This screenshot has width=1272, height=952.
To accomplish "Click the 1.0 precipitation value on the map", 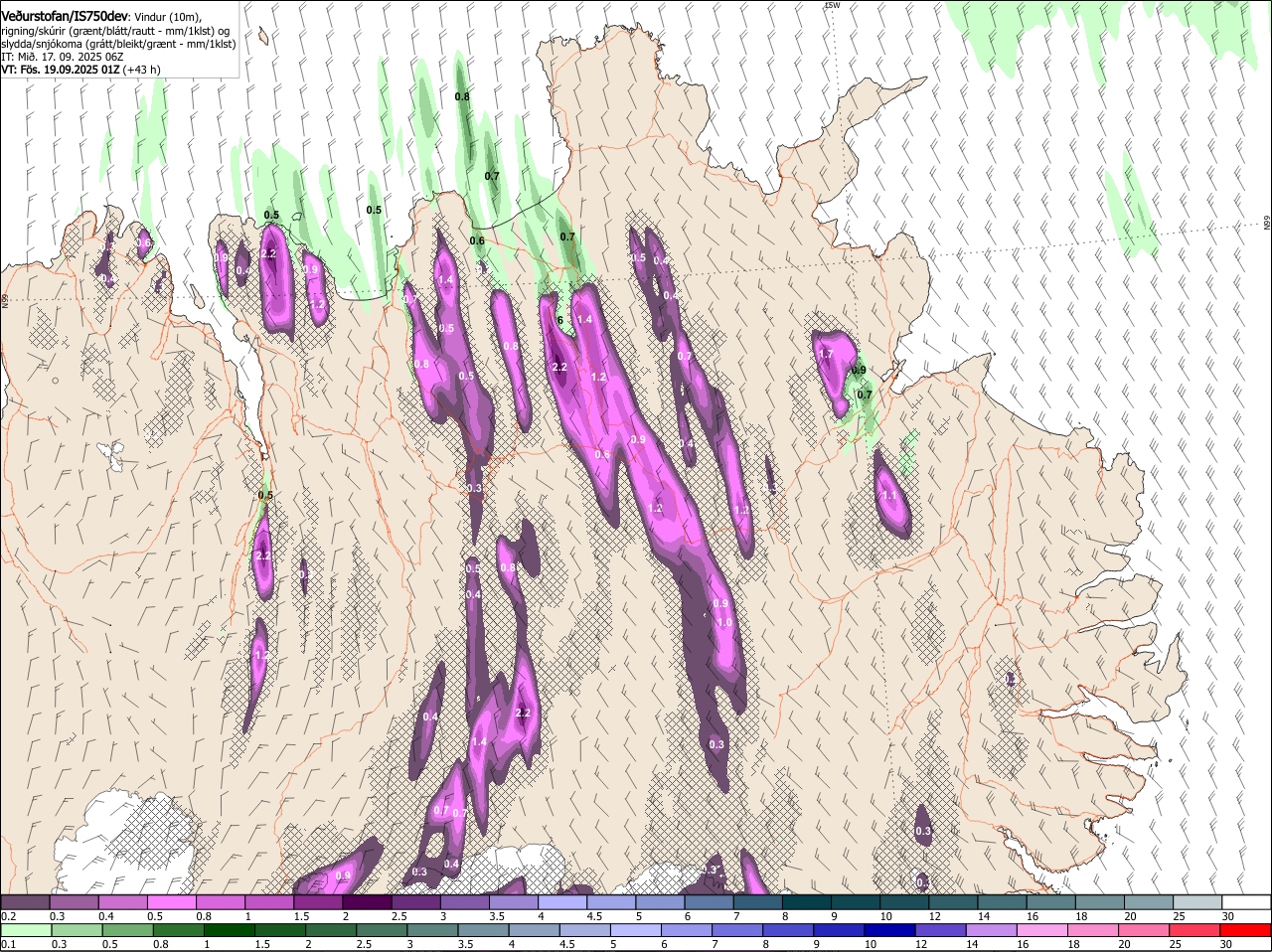I will 724,622.
